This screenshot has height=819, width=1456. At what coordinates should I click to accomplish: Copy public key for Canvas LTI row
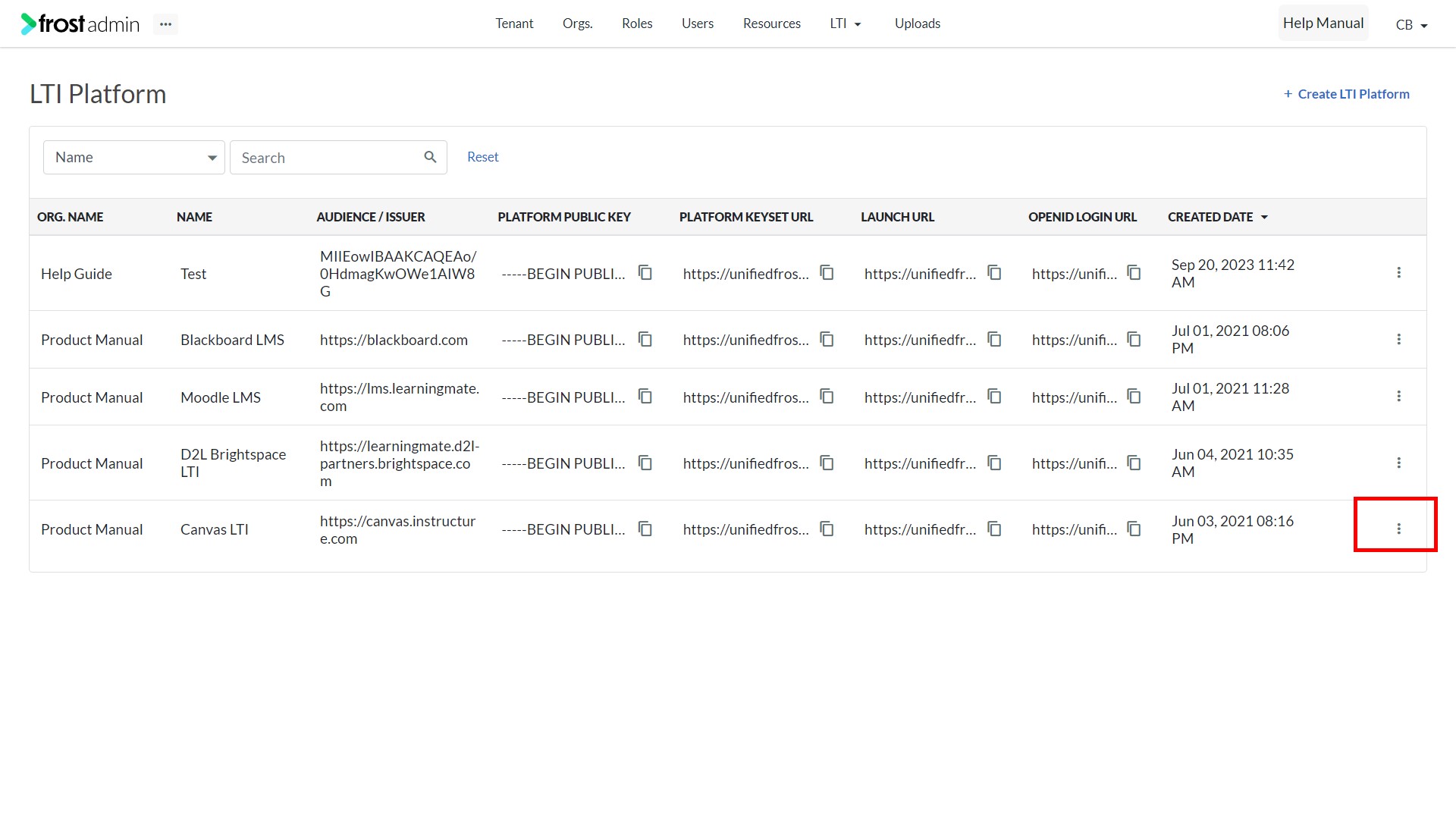(x=645, y=529)
